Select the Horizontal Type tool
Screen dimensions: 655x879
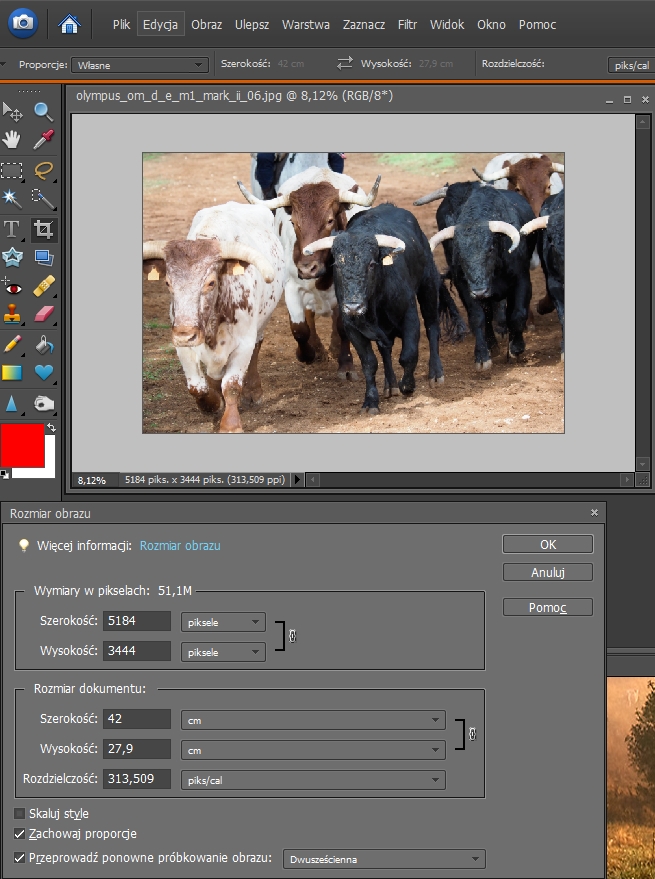point(13,229)
